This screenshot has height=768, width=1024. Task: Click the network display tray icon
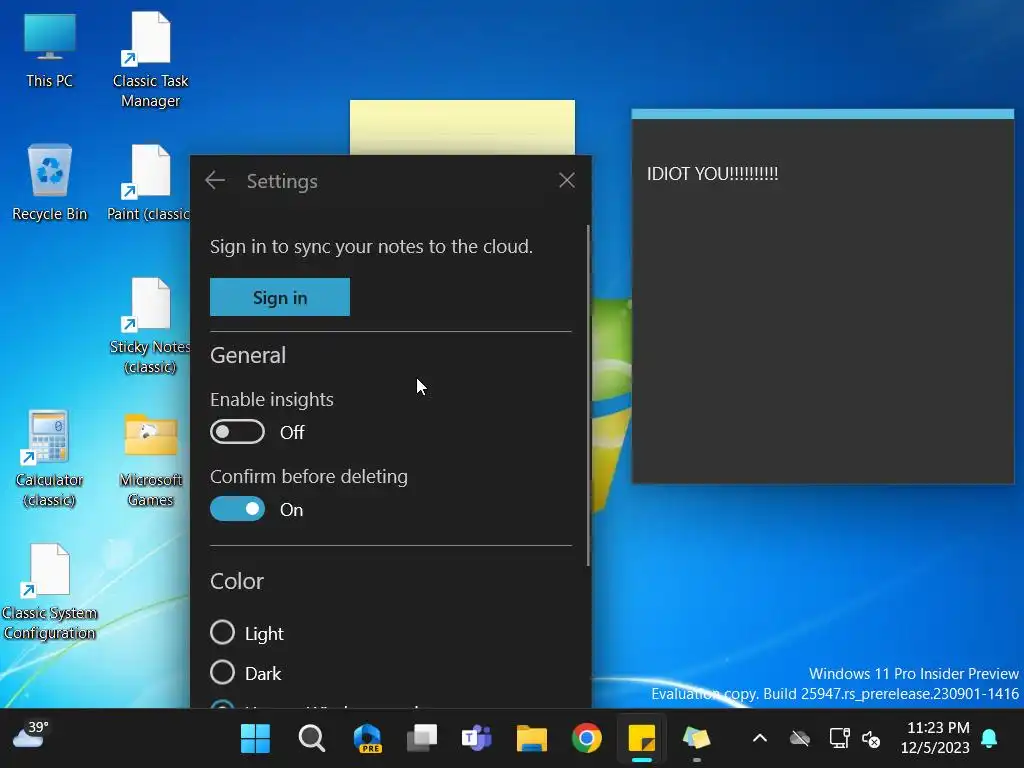839,739
